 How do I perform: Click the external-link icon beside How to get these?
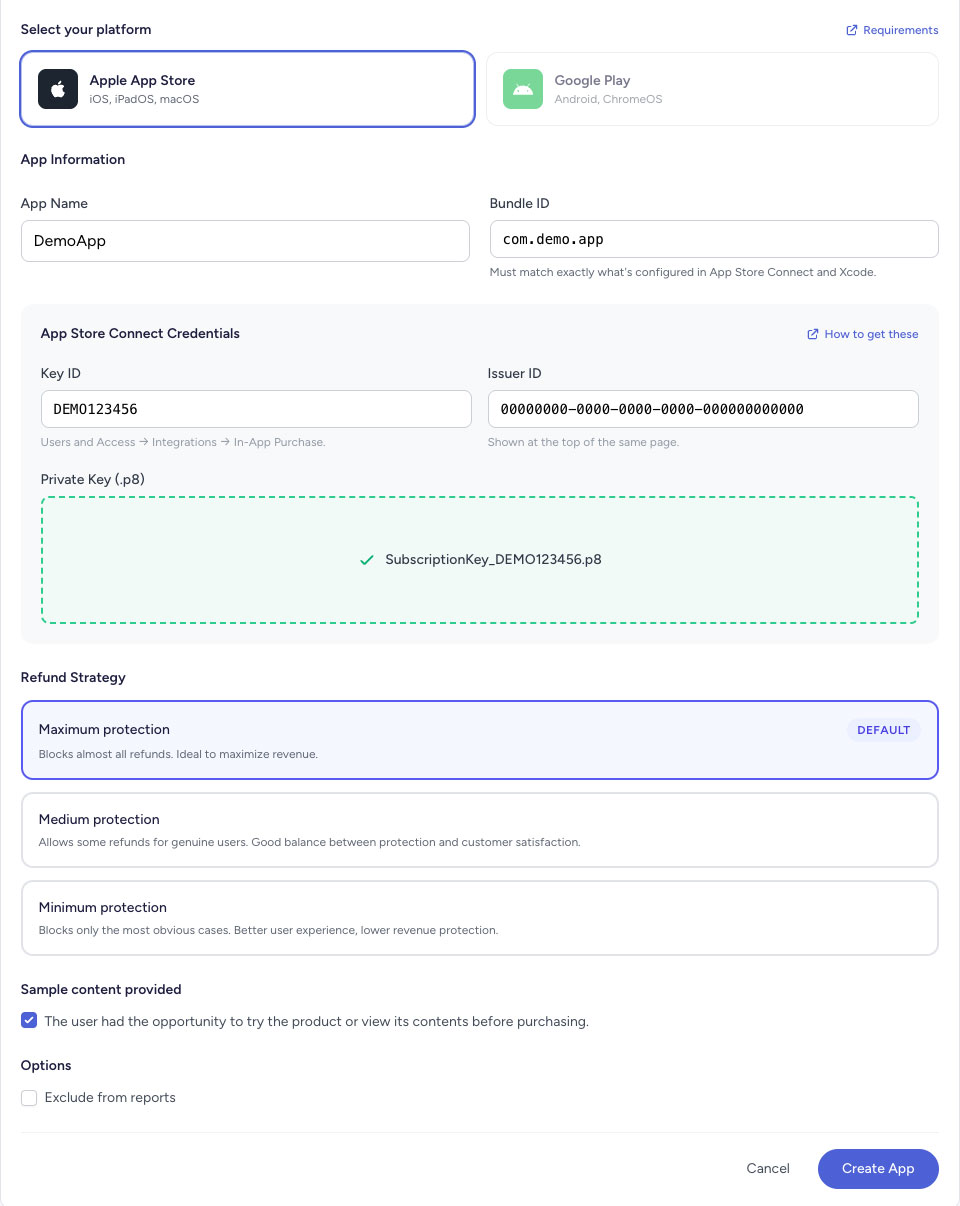813,334
